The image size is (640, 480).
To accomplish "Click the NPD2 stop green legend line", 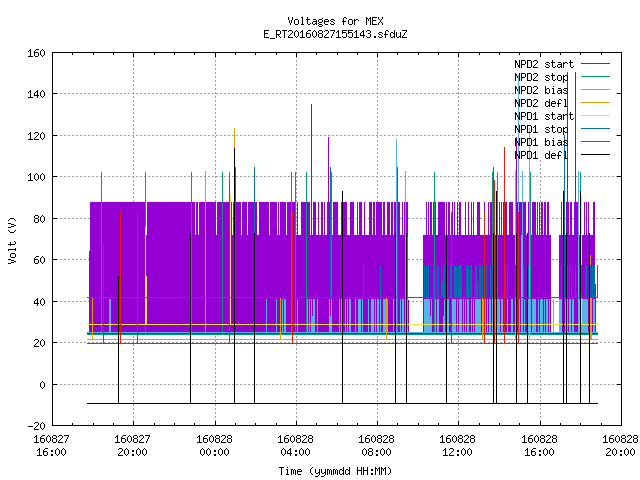I will (595, 77).
